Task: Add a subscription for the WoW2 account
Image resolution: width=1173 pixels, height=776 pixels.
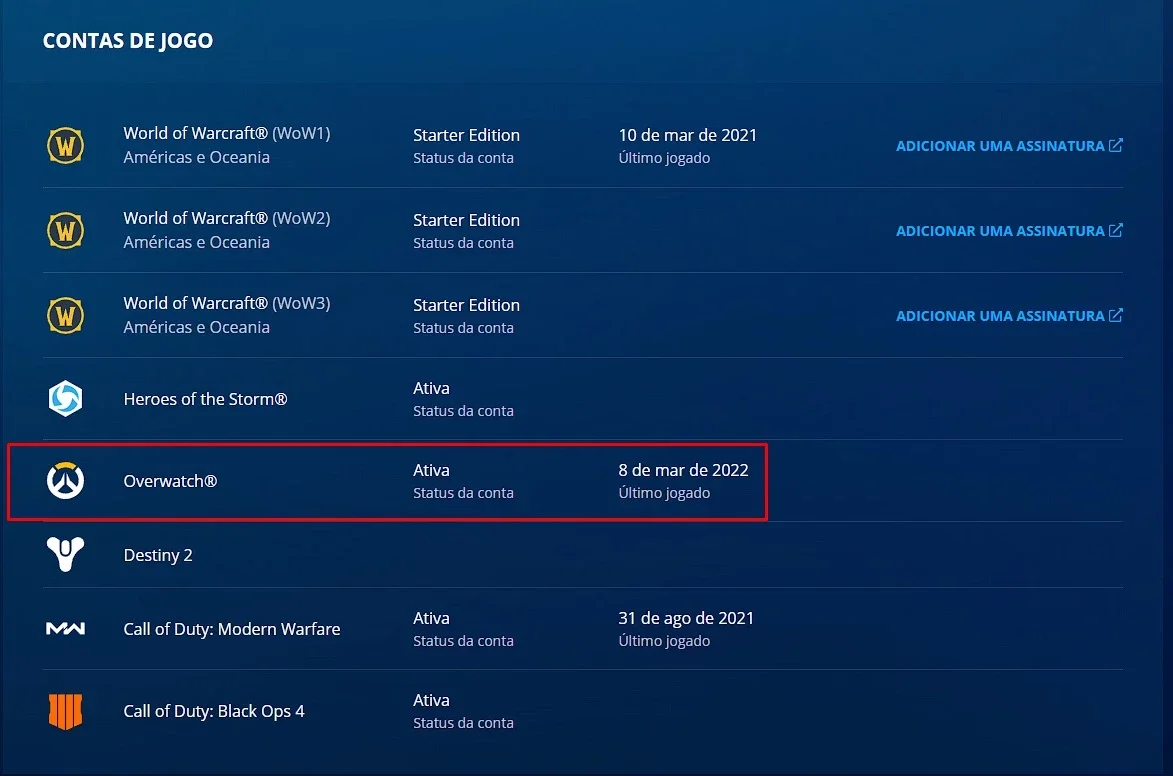Action: pyautogui.click(x=1009, y=230)
